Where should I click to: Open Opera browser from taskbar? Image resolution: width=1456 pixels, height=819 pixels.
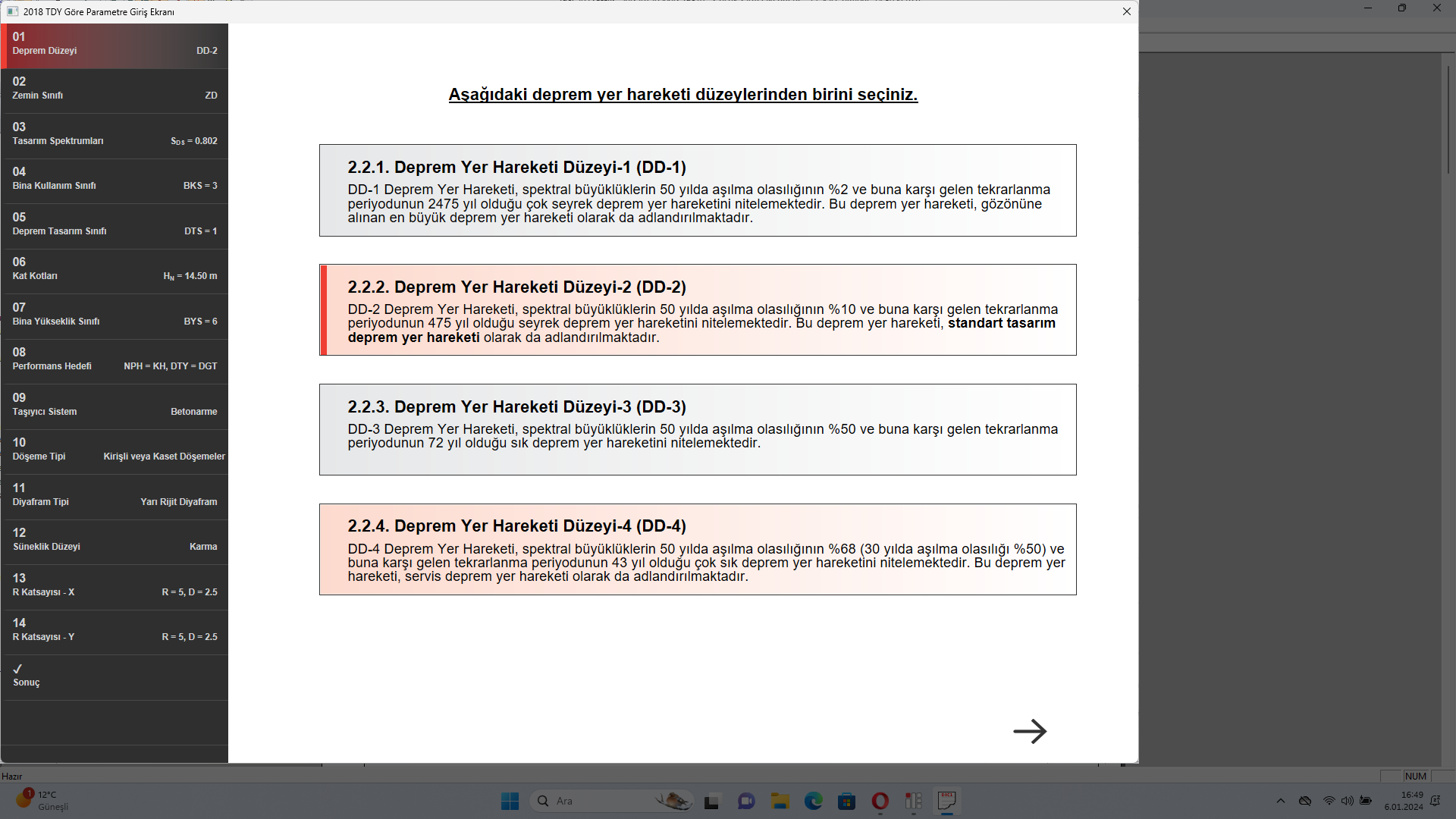tap(880, 801)
